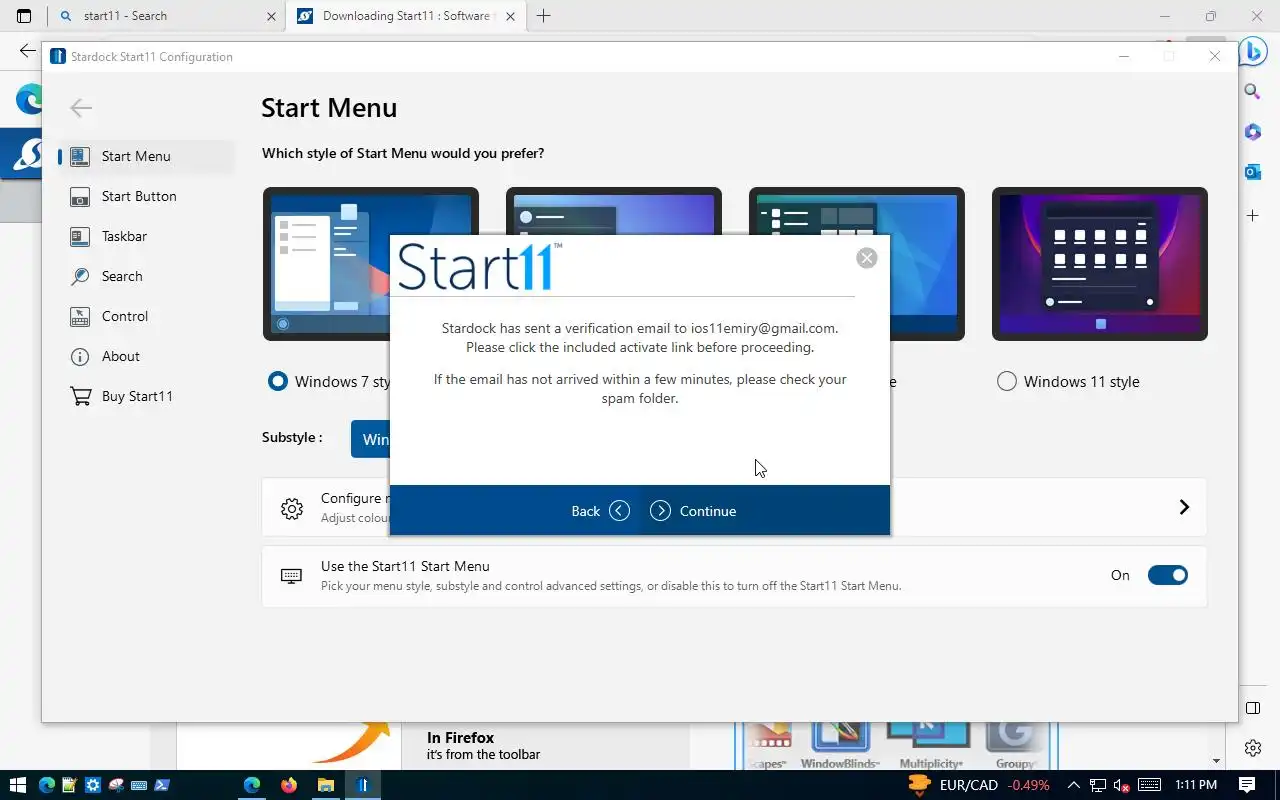This screenshot has width=1280, height=800.
Task: Turn off the Use the Start11 Start Menu toggle
Action: 1167,575
